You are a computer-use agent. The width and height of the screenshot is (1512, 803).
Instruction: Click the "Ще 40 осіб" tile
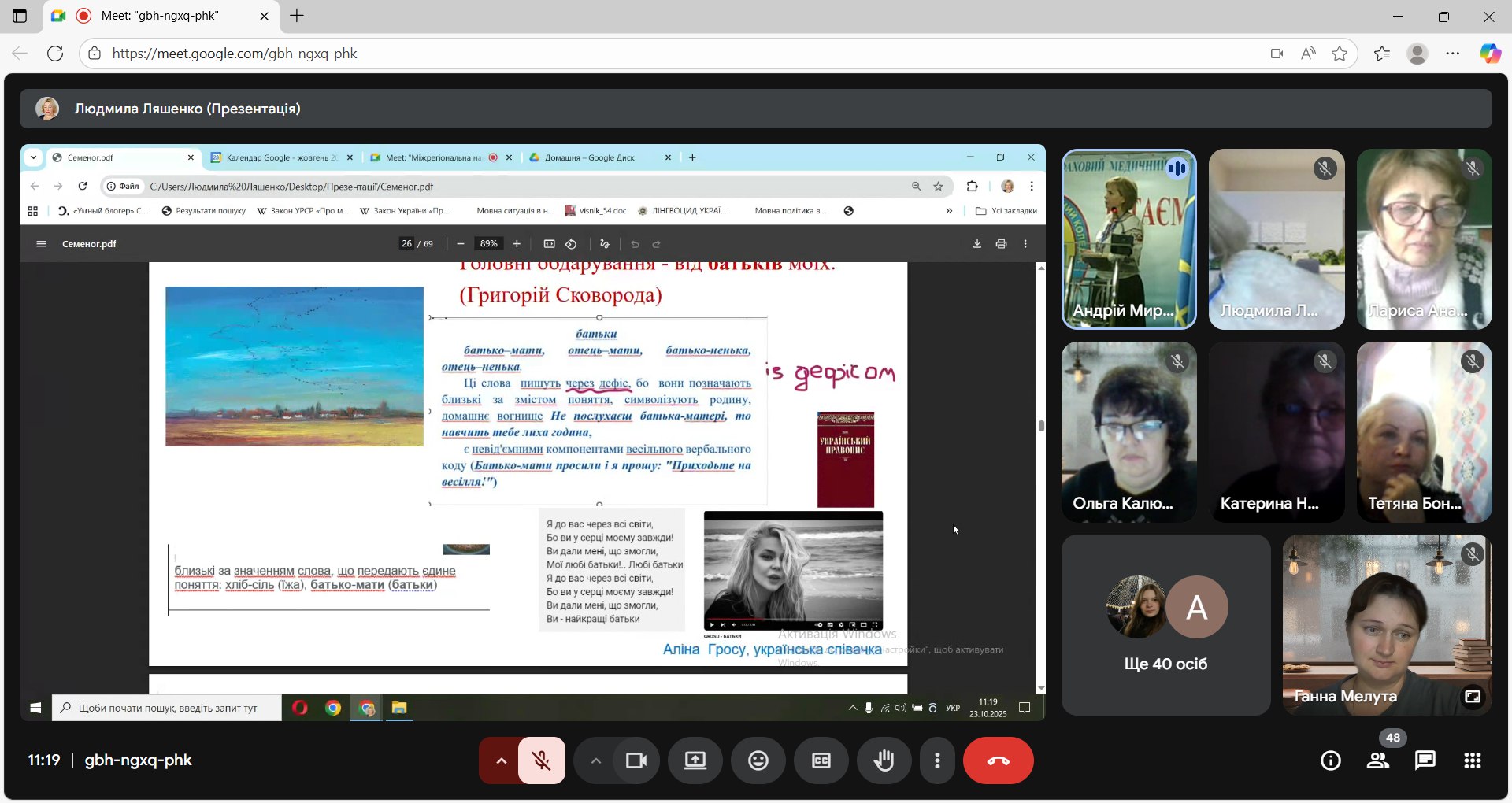1165,625
